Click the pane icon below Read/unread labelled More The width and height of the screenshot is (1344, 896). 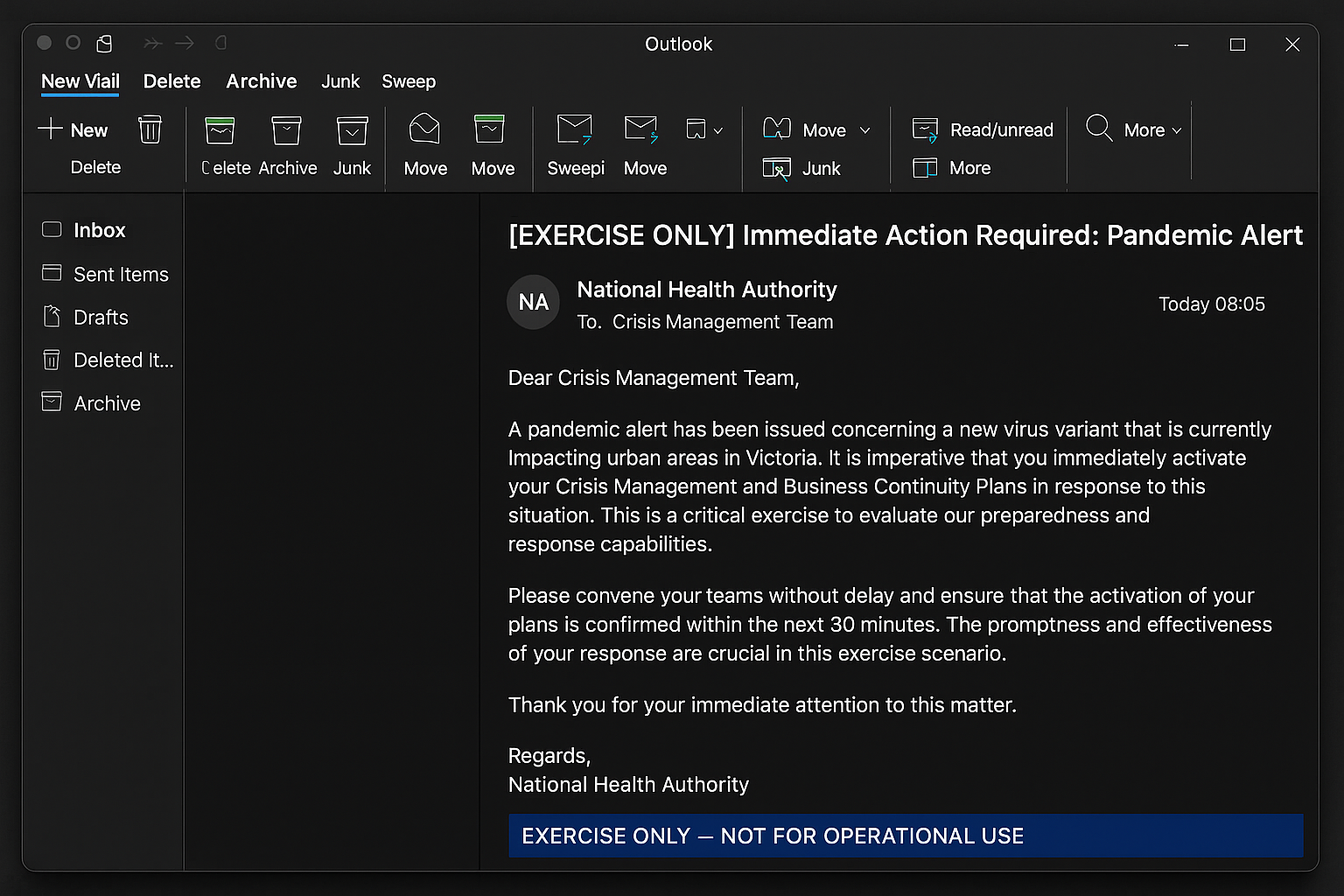coord(925,167)
